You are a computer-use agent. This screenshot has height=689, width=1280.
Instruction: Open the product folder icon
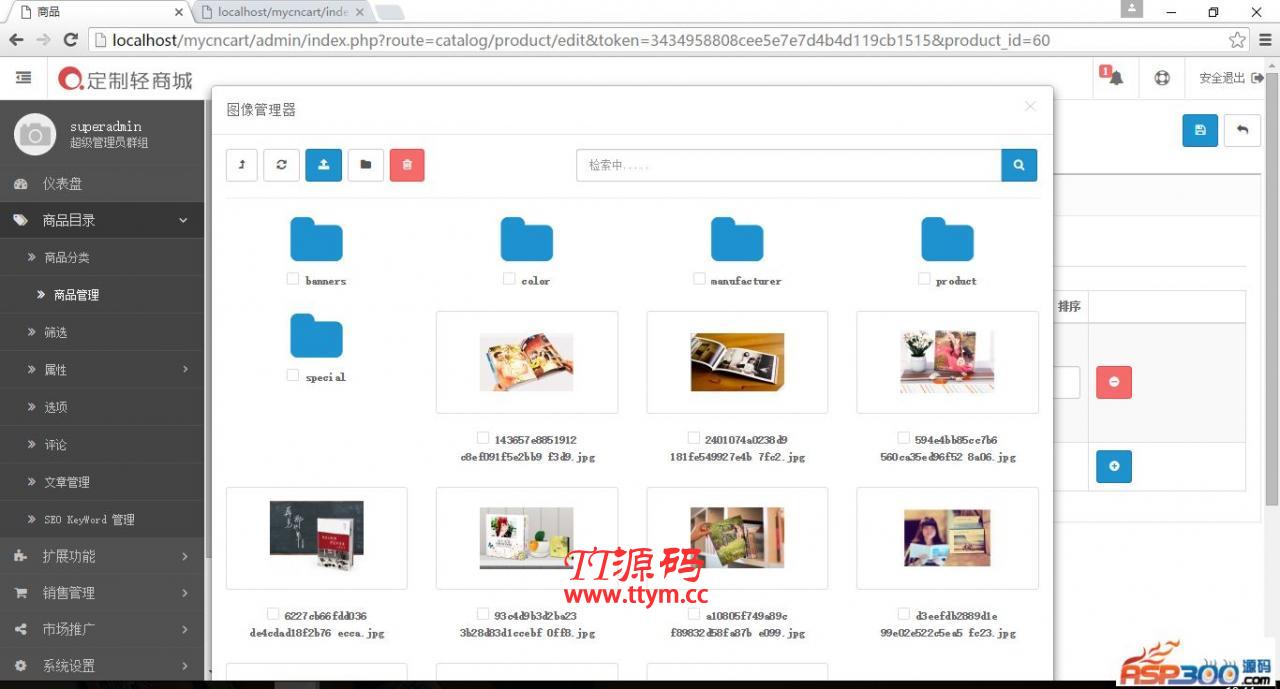[x=947, y=238]
